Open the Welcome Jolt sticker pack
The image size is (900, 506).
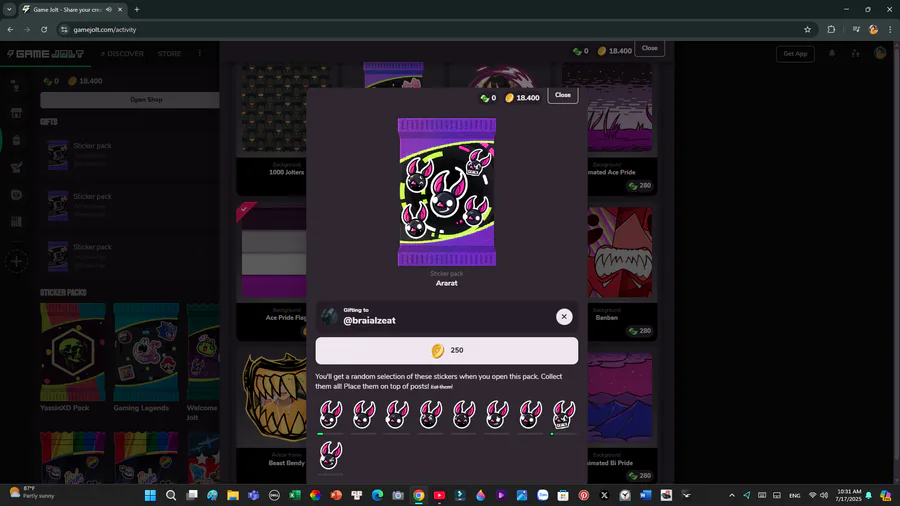click(x=203, y=362)
